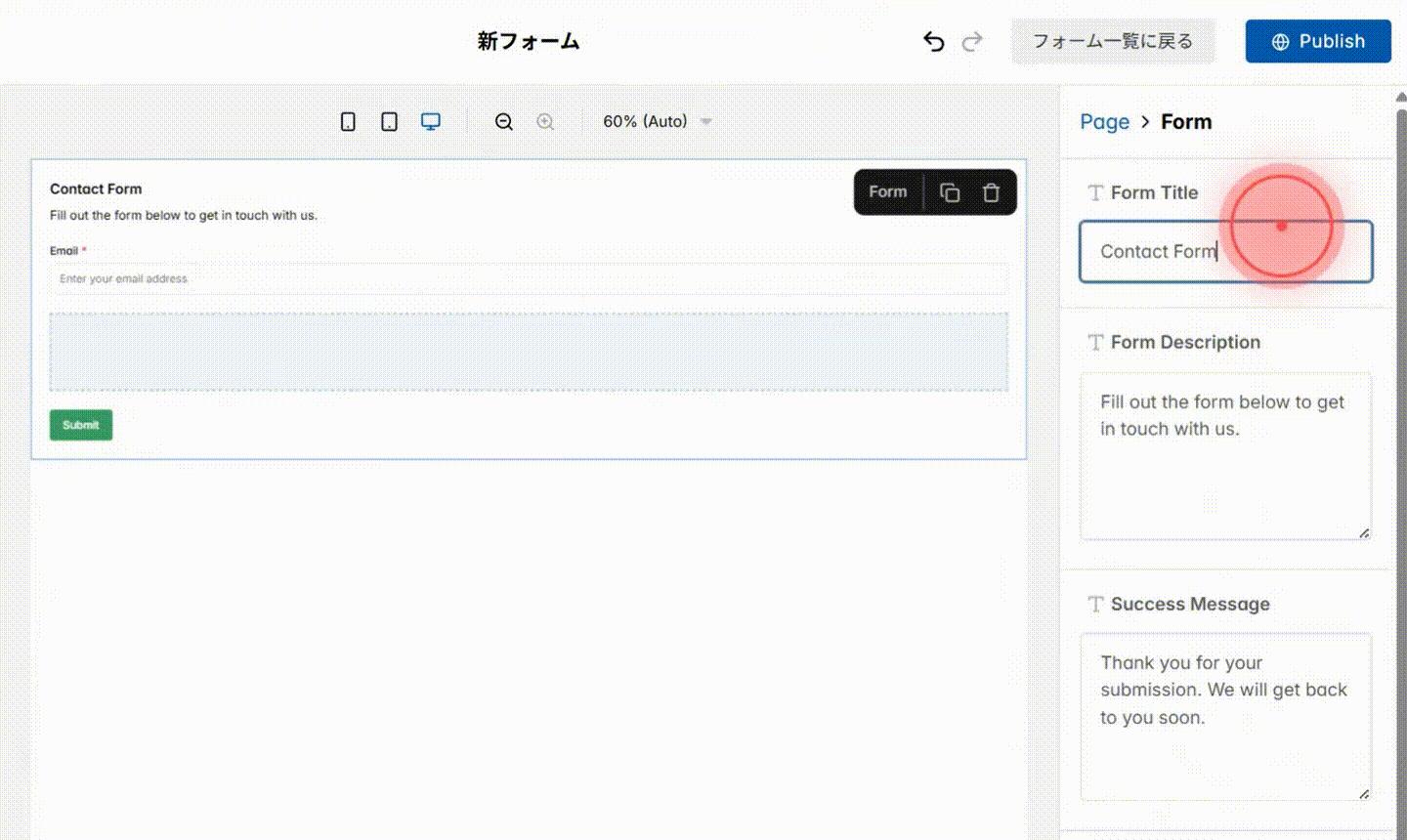Undo the last change

pyautogui.click(x=933, y=41)
